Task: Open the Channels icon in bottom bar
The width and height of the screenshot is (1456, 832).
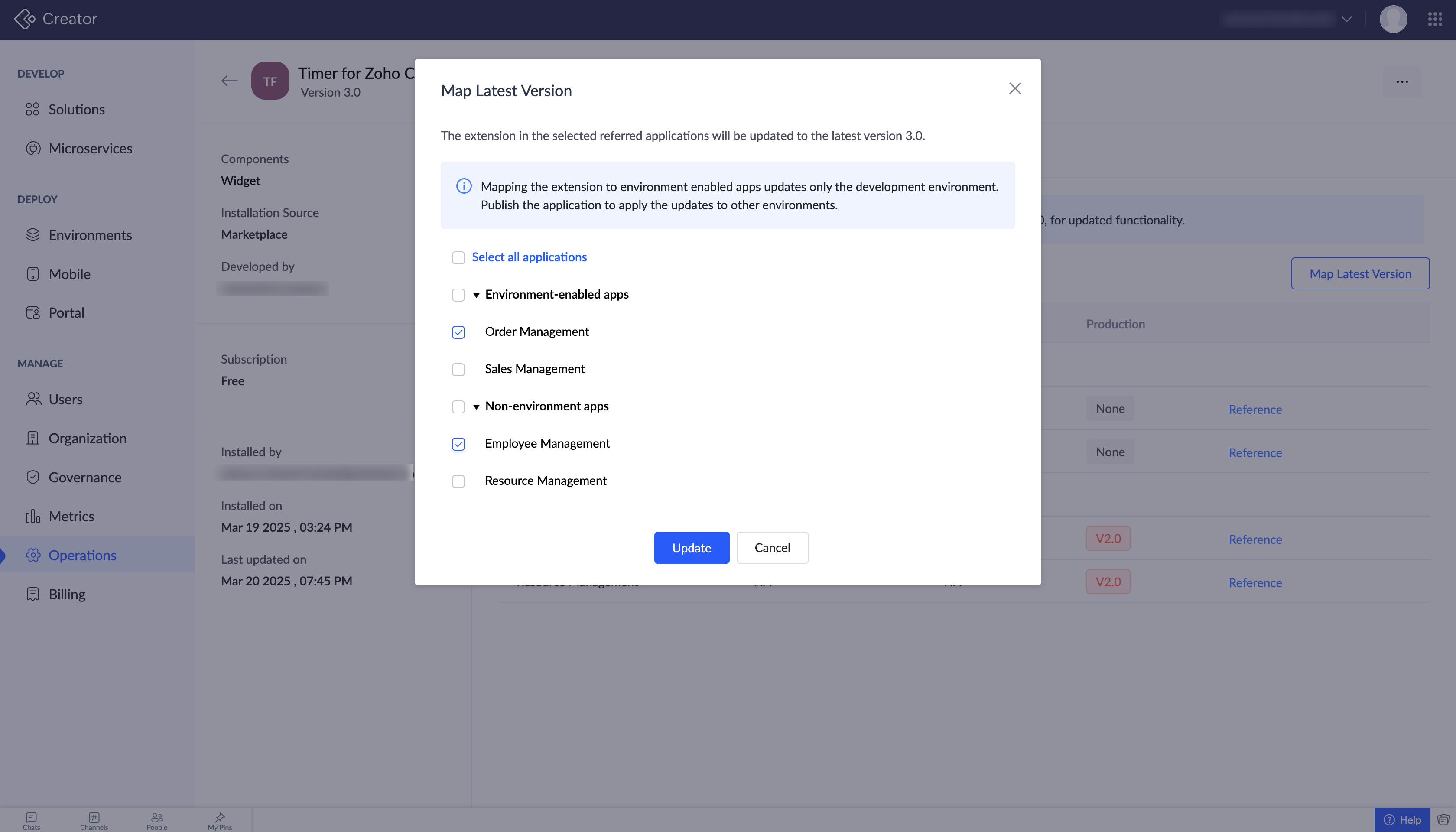Action: tap(94, 821)
